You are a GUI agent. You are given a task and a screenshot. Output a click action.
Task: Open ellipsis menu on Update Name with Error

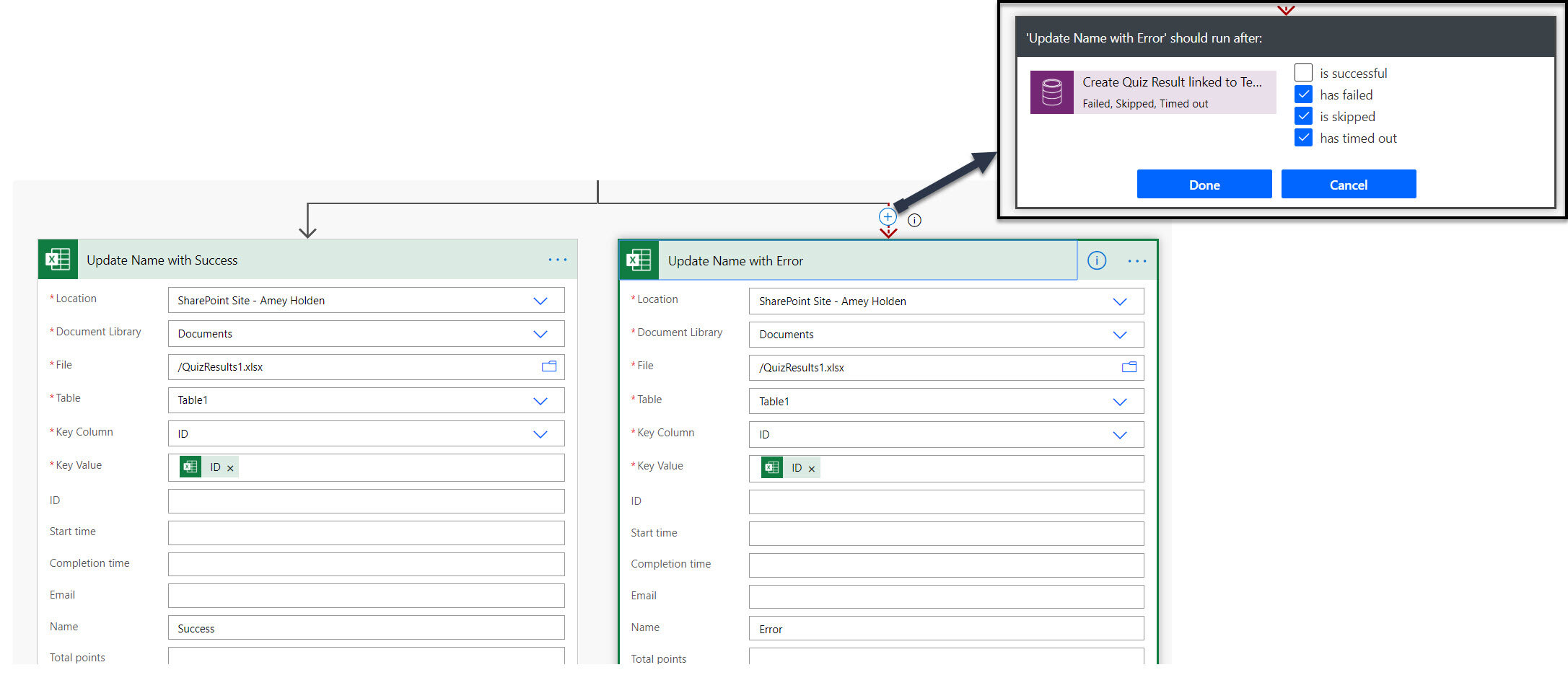pyautogui.click(x=1136, y=261)
